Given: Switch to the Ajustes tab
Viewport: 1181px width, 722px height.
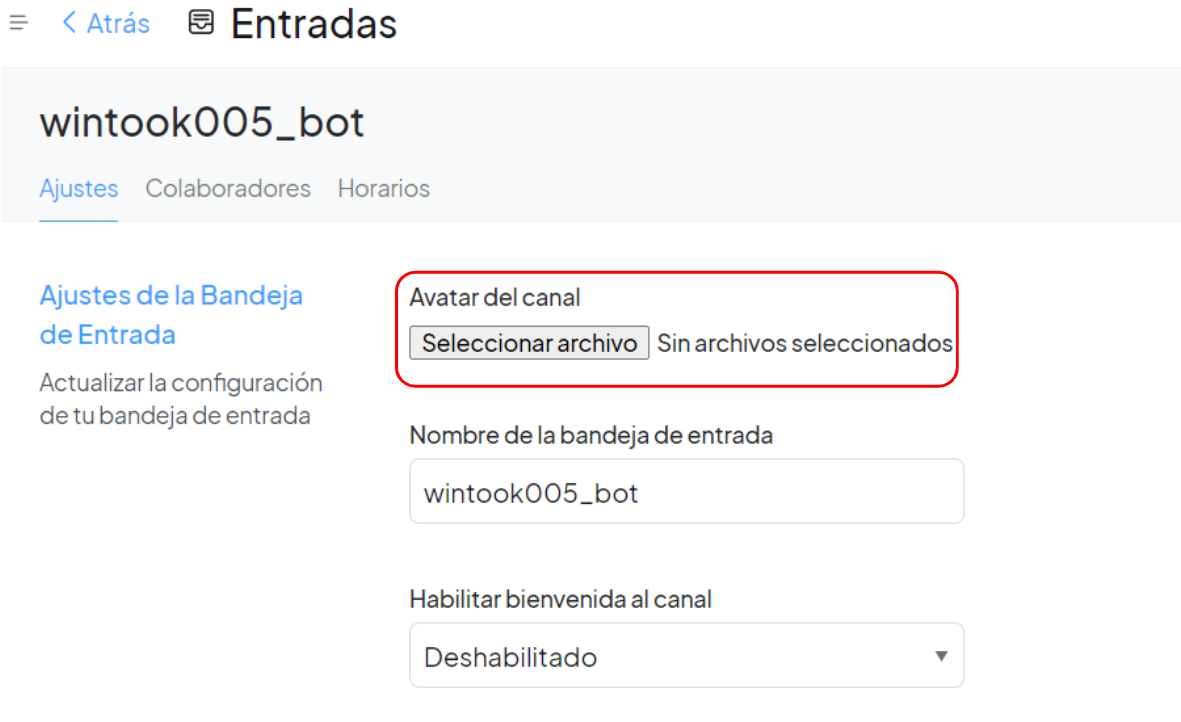Looking at the screenshot, I should pyautogui.click(x=79, y=188).
